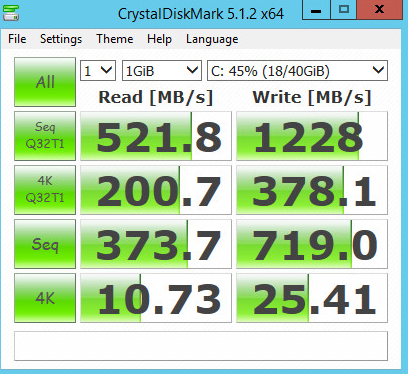
Task: Open the test size dropdown showing 1GiB
Action: (162, 71)
